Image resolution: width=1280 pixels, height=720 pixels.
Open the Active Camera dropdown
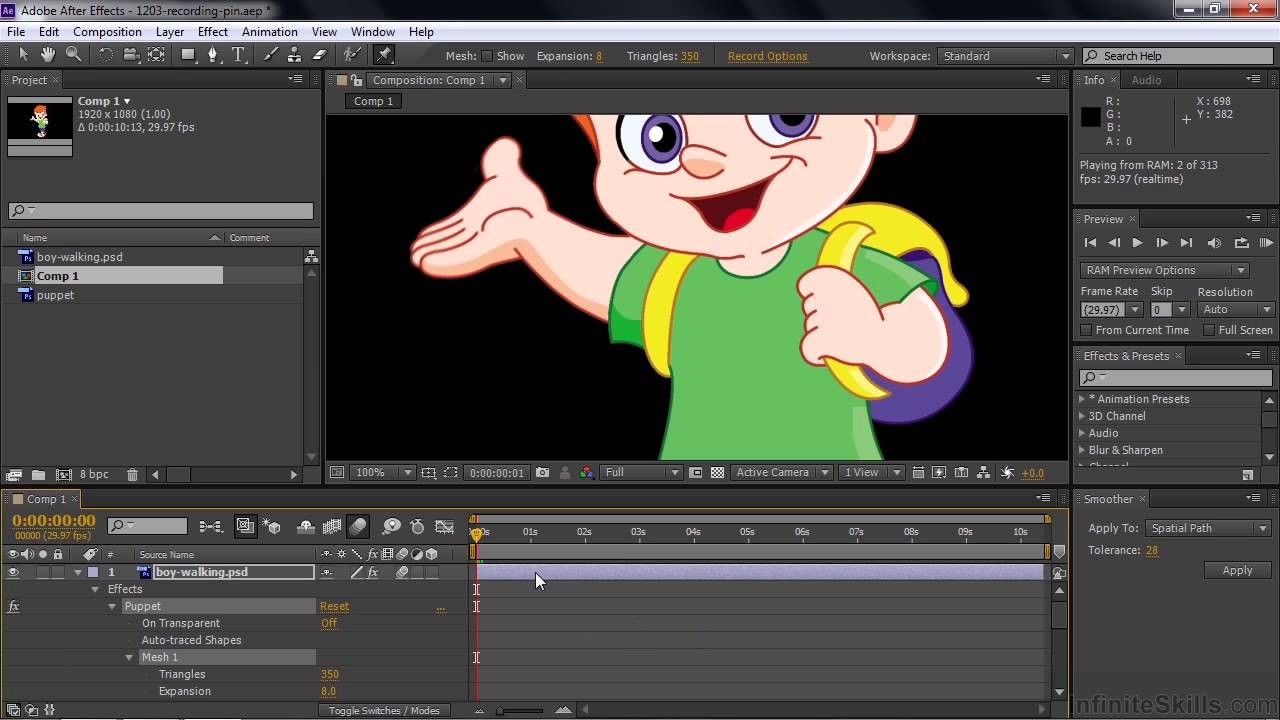click(x=781, y=473)
